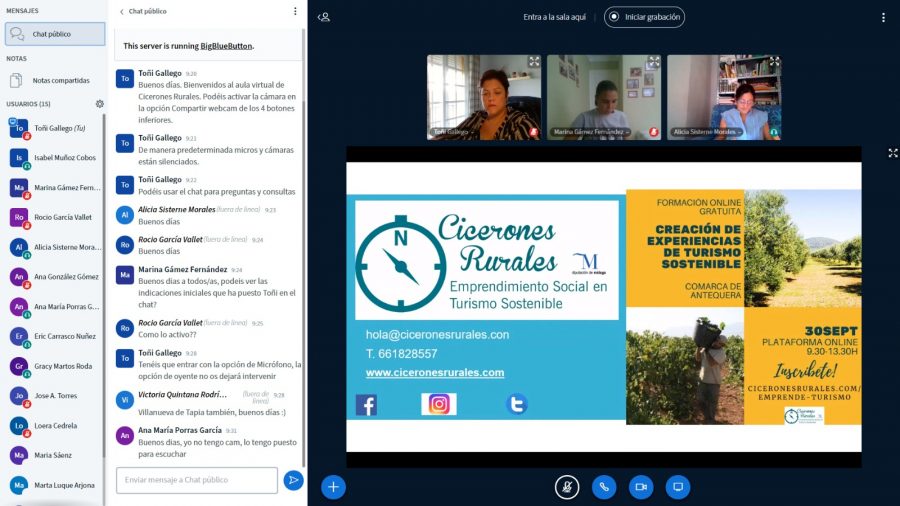
Task: Click Marina Gámez Fernández chat avatar
Action: [125, 275]
